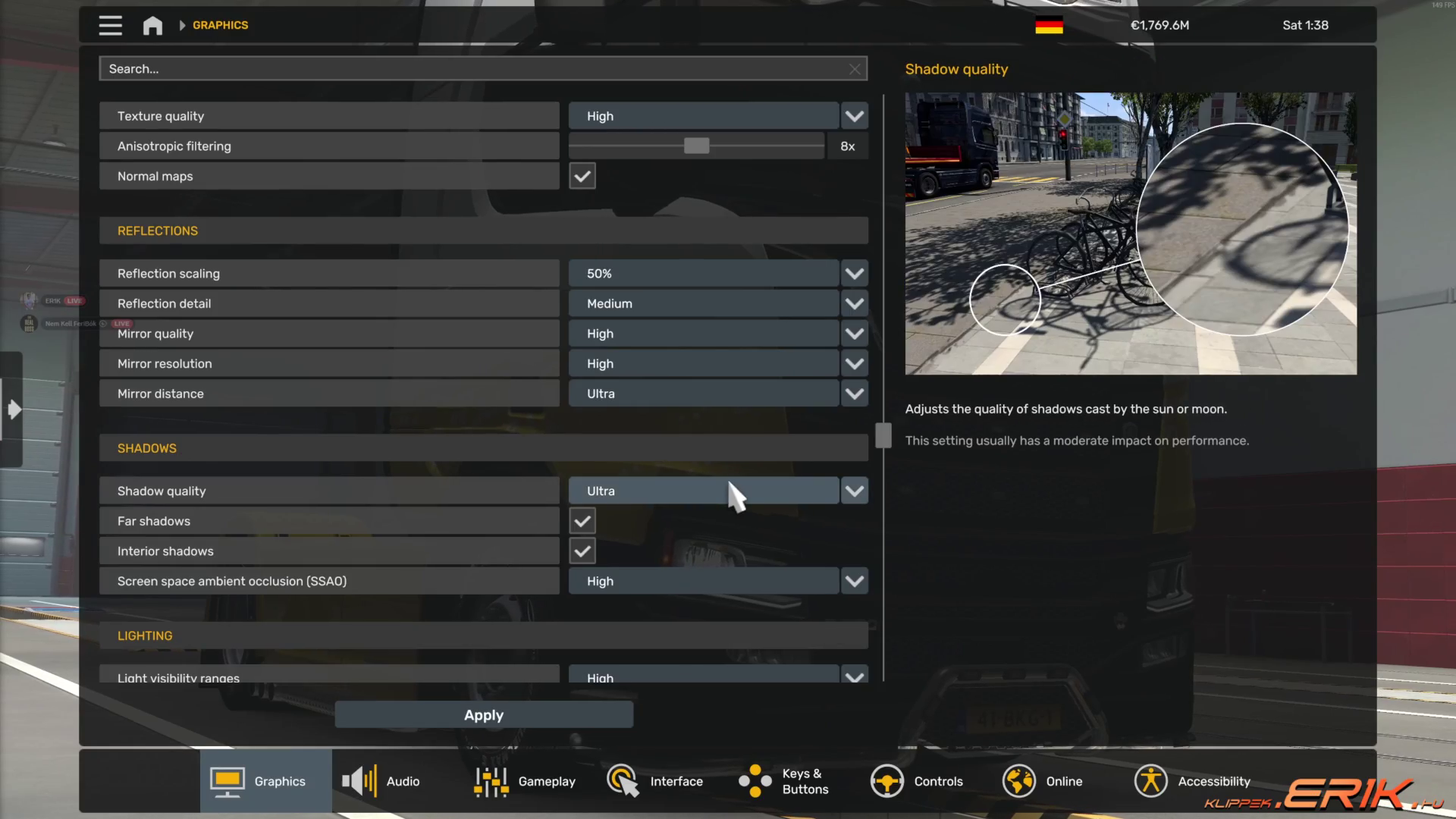The height and width of the screenshot is (819, 1456).
Task: Click the Accessibility figure icon
Action: tap(1150, 781)
